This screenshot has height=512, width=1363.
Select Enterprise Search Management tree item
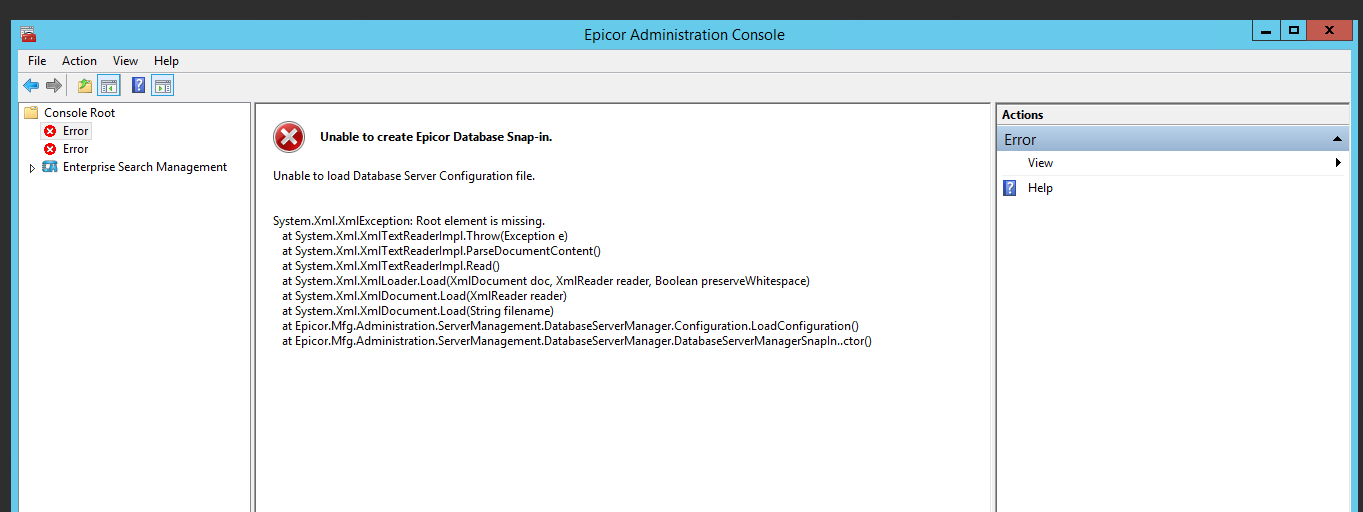pos(144,167)
